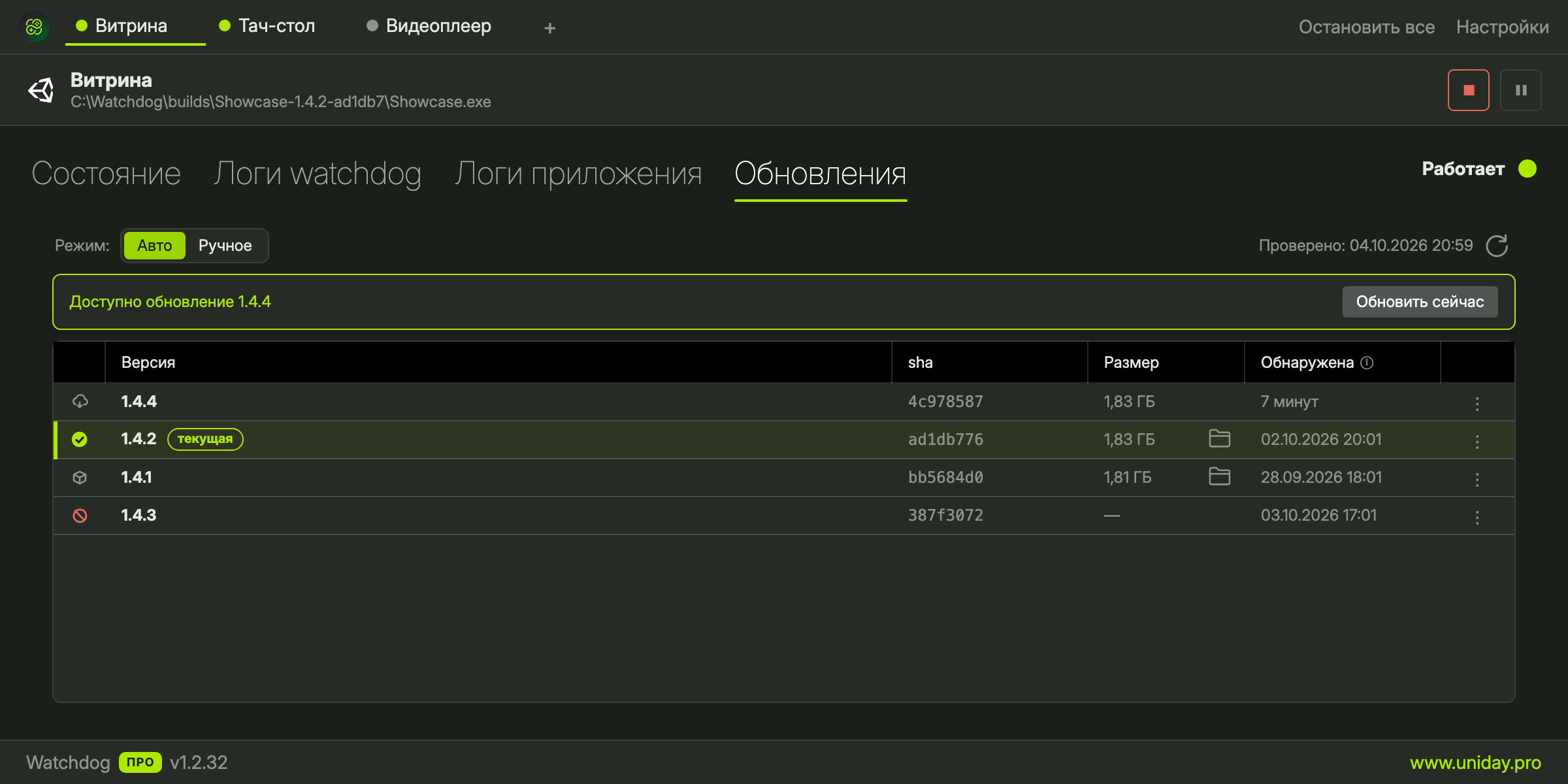Switch to the Тач-стол app tab
The width and height of the screenshot is (1568, 784).
(267, 26)
